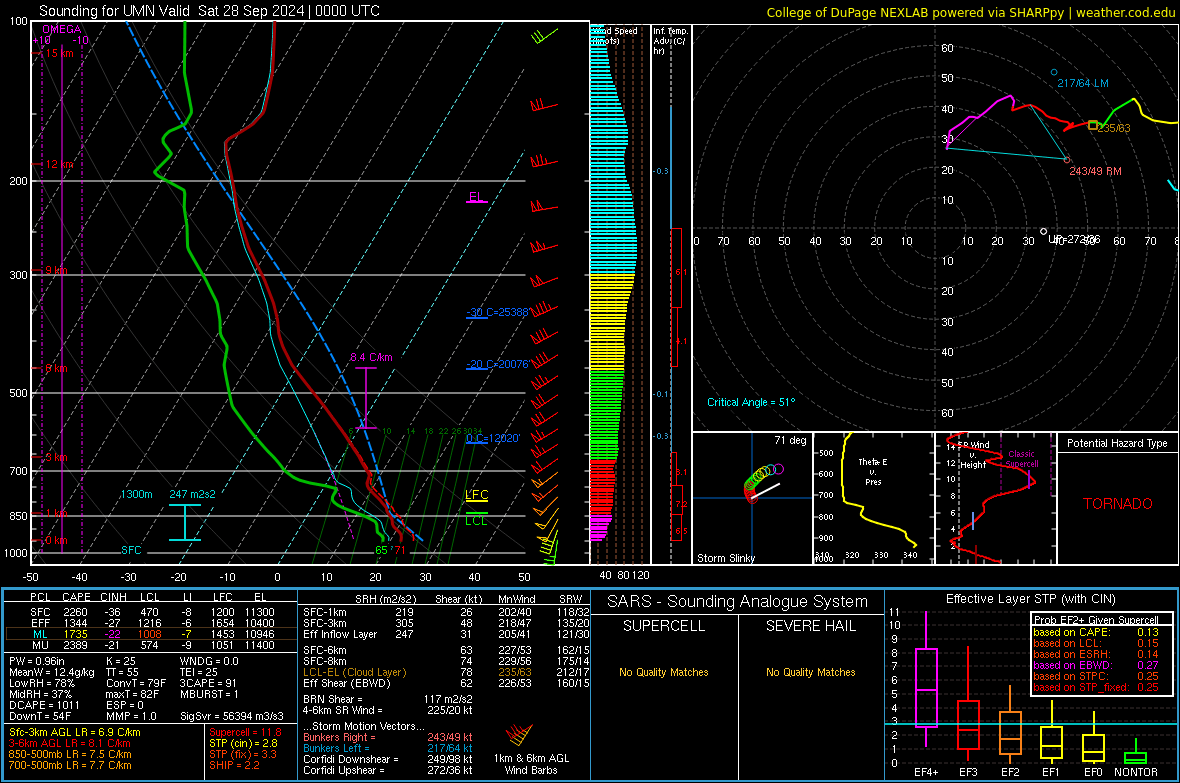Click the TORNADO hazard type text

tap(1118, 504)
